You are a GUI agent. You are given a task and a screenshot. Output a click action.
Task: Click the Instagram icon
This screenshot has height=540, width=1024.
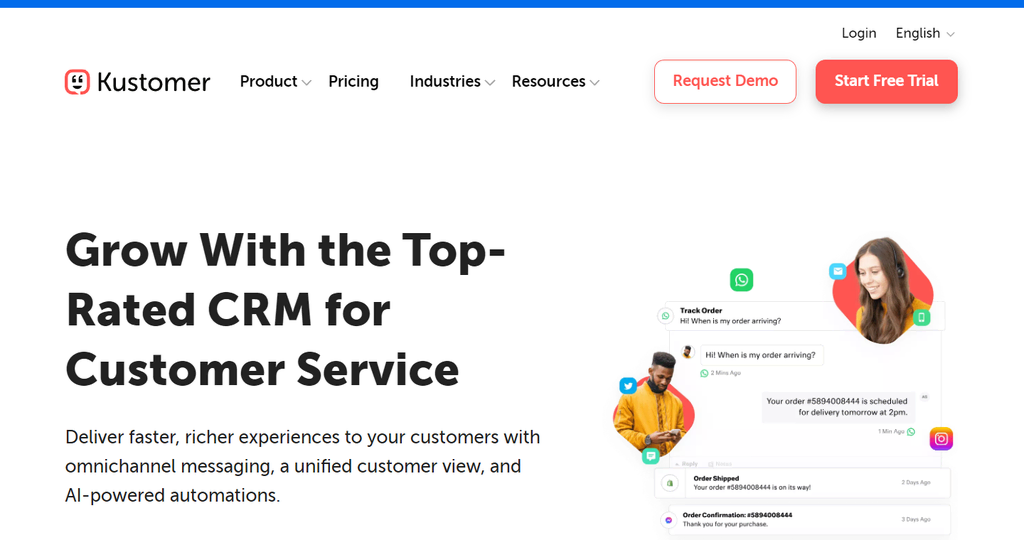(x=940, y=438)
